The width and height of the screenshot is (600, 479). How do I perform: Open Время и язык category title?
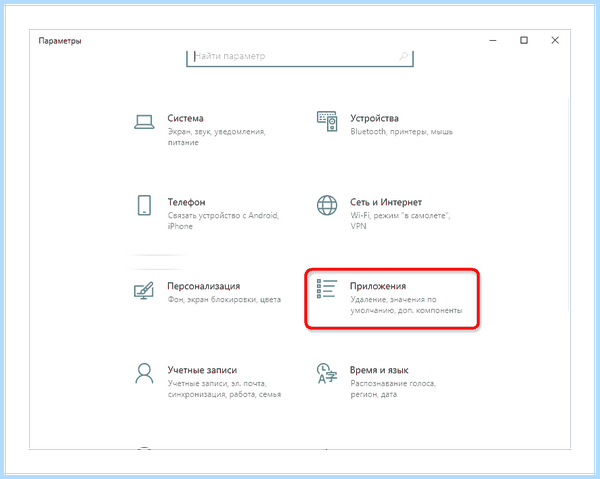point(379,370)
